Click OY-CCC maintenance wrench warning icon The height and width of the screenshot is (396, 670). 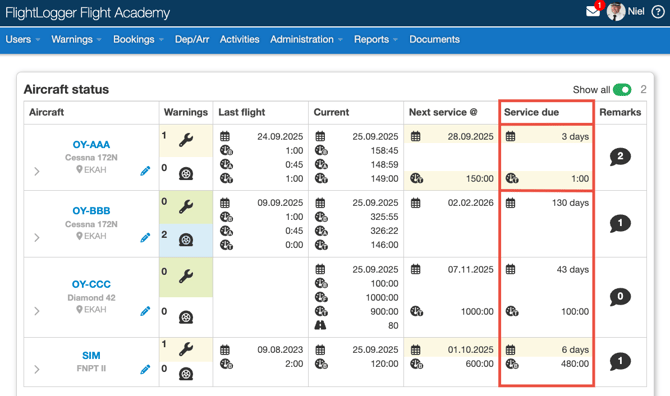coord(186,276)
